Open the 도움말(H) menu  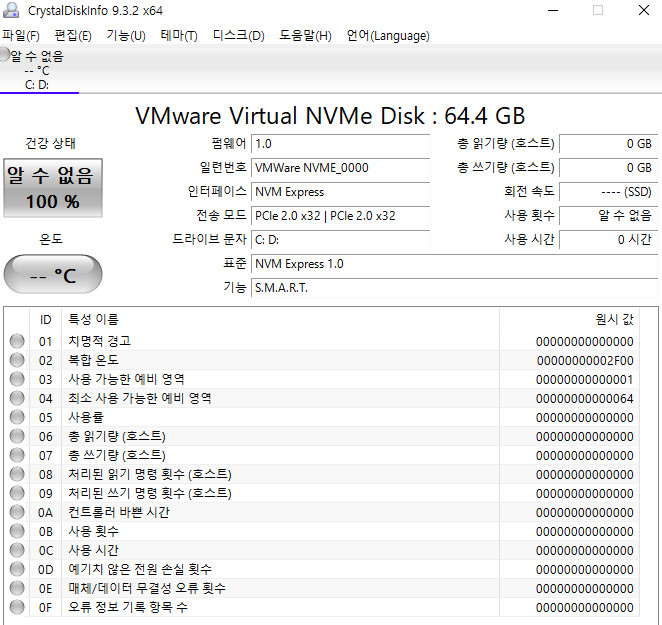click(305, 35)
